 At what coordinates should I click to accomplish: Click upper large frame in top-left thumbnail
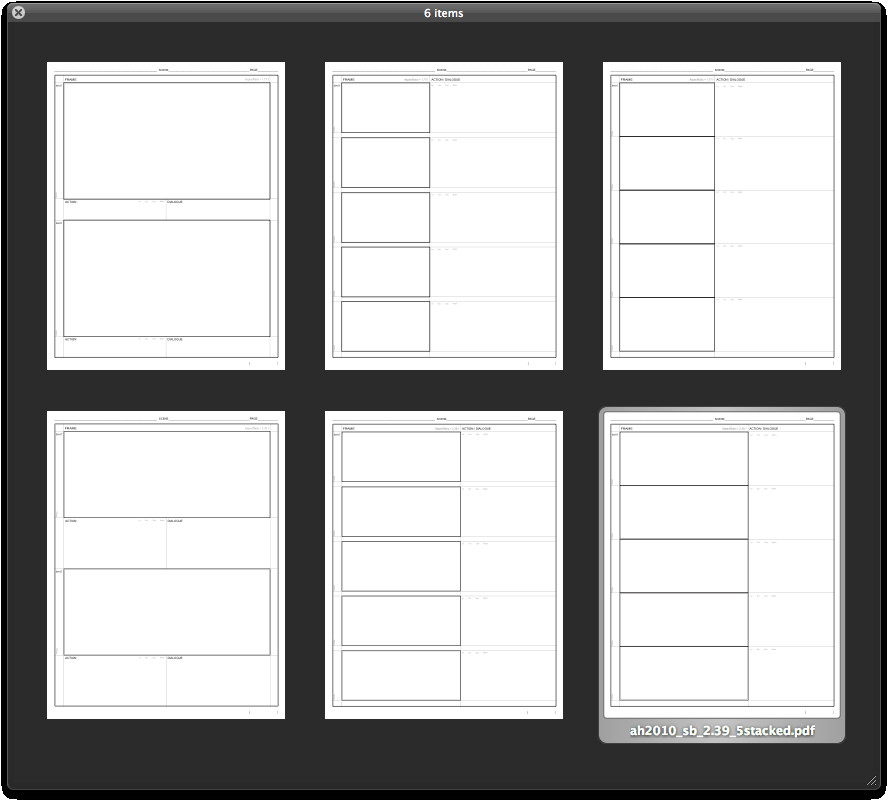coord(167,141)
